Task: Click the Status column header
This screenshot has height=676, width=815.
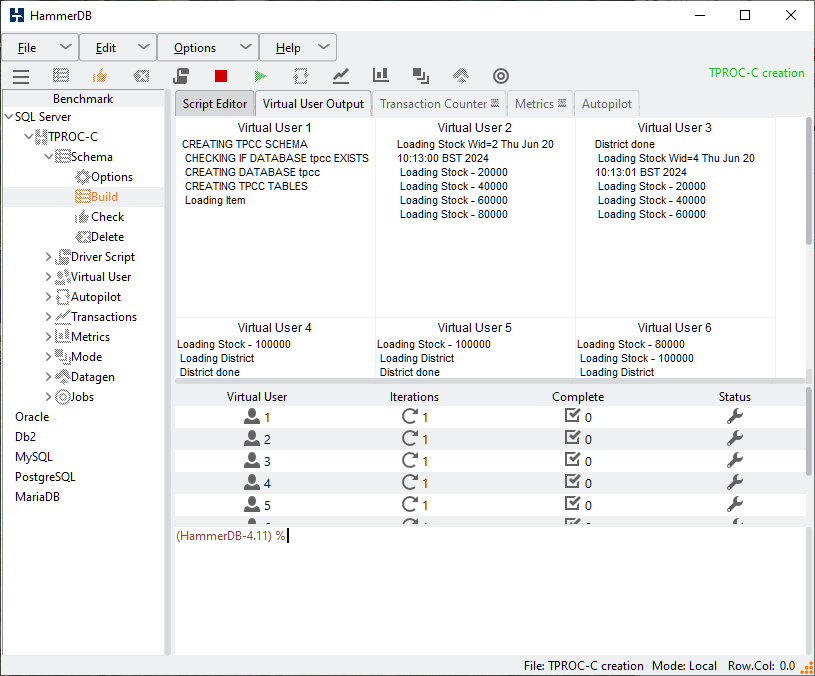Action: point(734,396)
